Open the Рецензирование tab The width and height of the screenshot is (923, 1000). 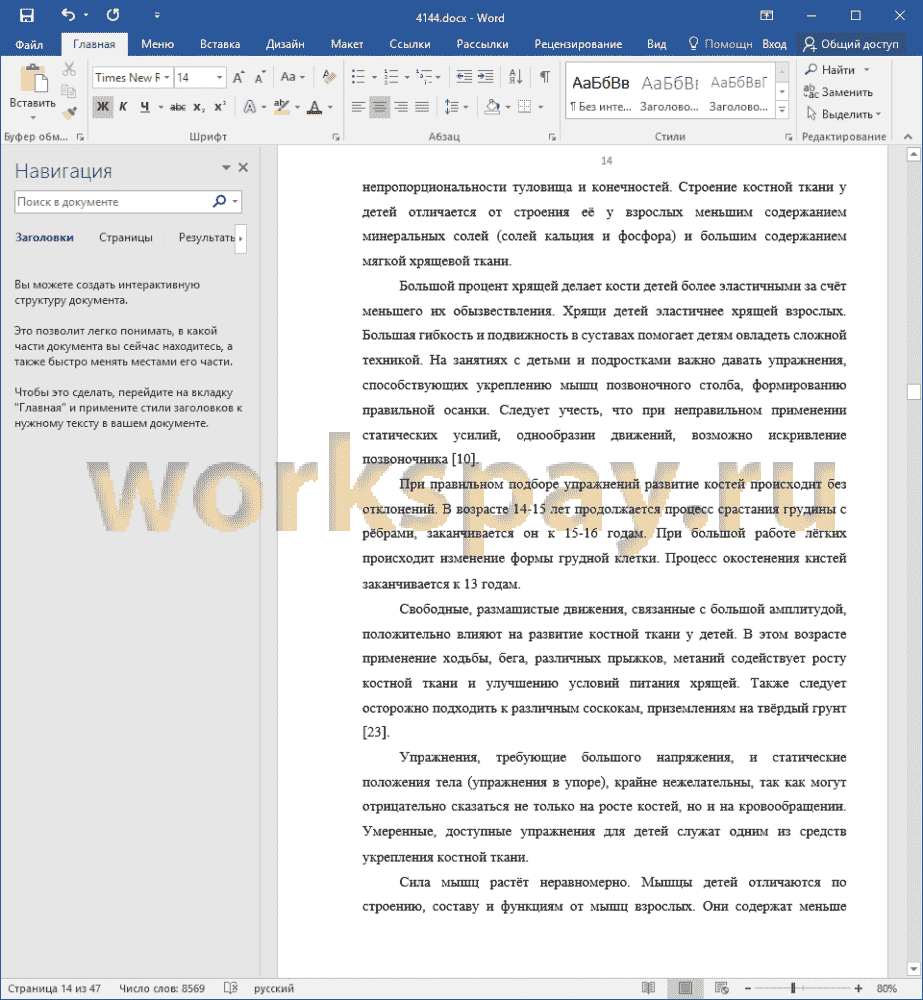(578, 44)
